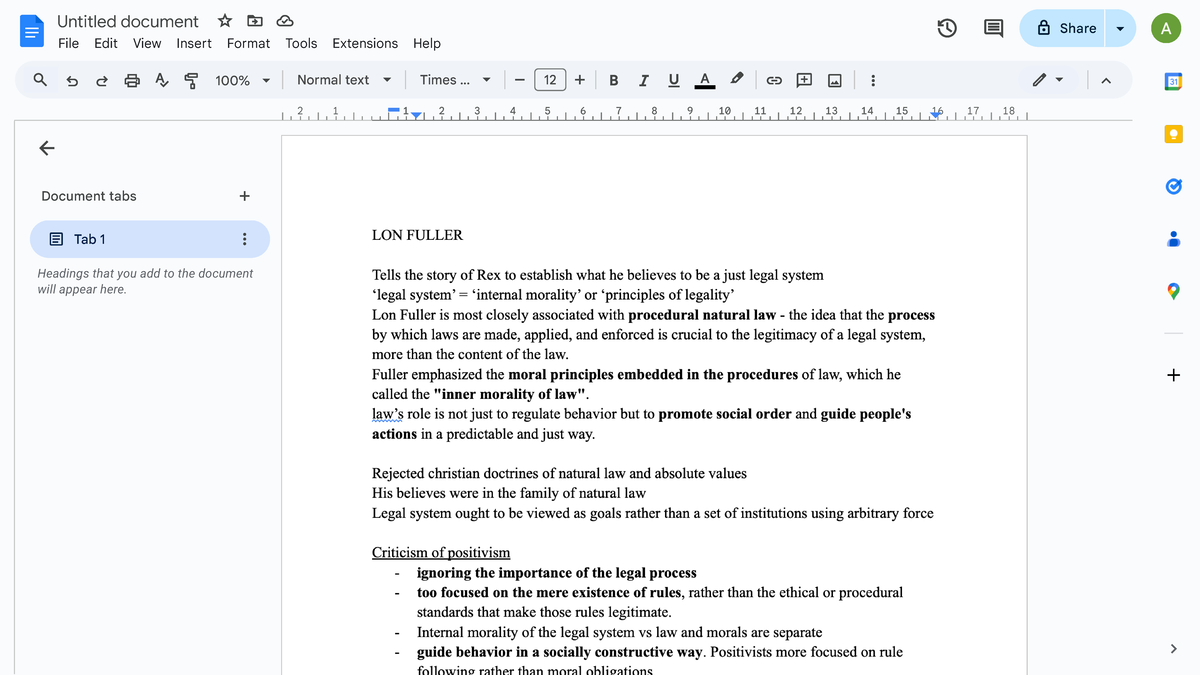Viewport: 1200px width, 675px height.
Task: Click the Move to folder icon
Action: coord(255,21)
